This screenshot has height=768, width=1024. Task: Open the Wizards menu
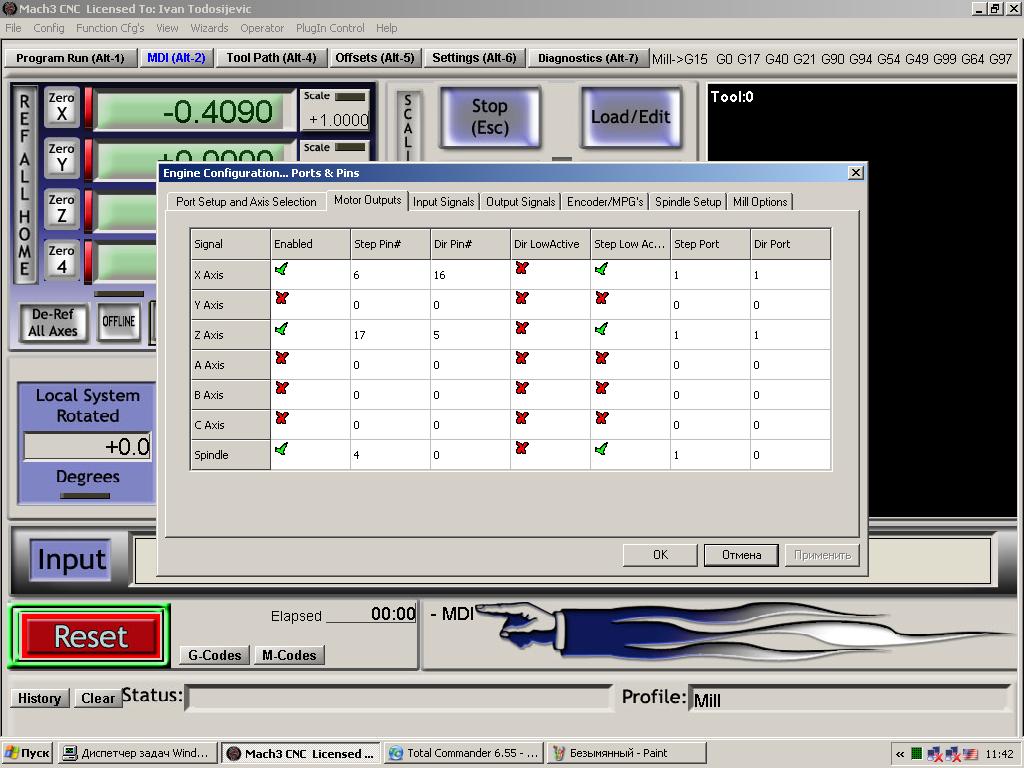209,28
